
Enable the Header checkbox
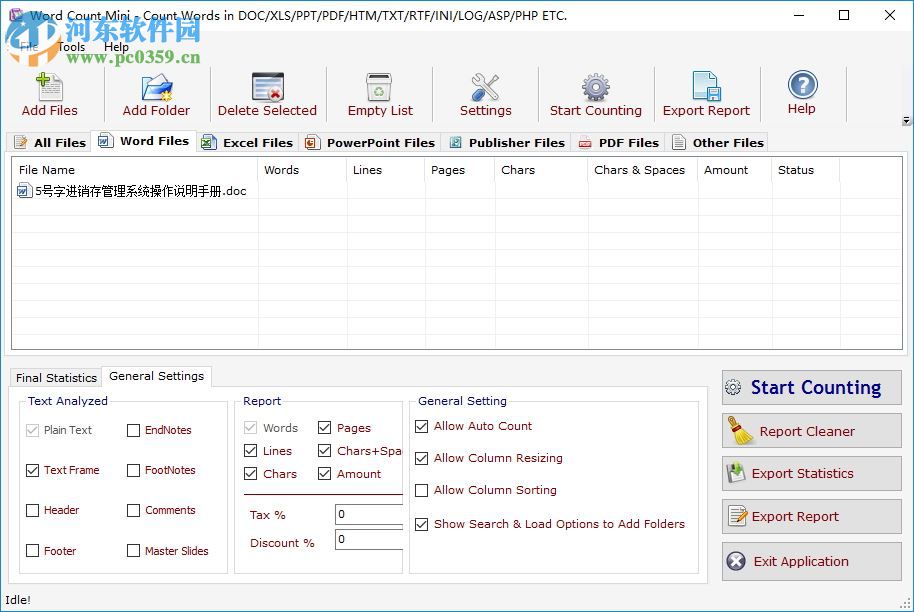tap(33, 510)
